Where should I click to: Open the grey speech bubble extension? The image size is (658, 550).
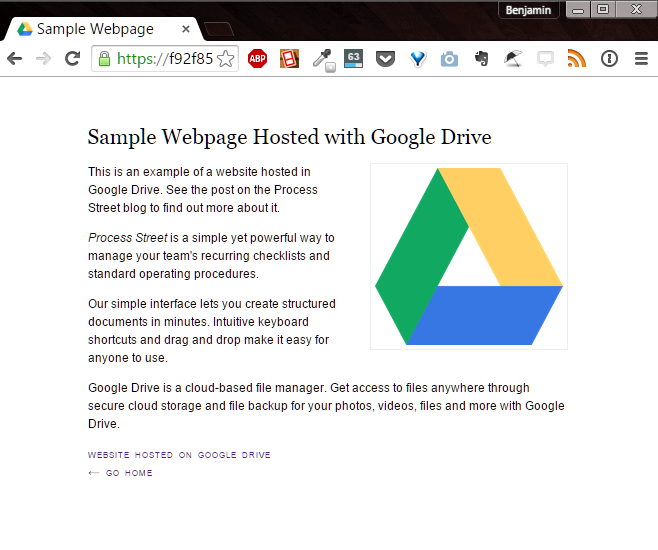click(x=545, y=59)
